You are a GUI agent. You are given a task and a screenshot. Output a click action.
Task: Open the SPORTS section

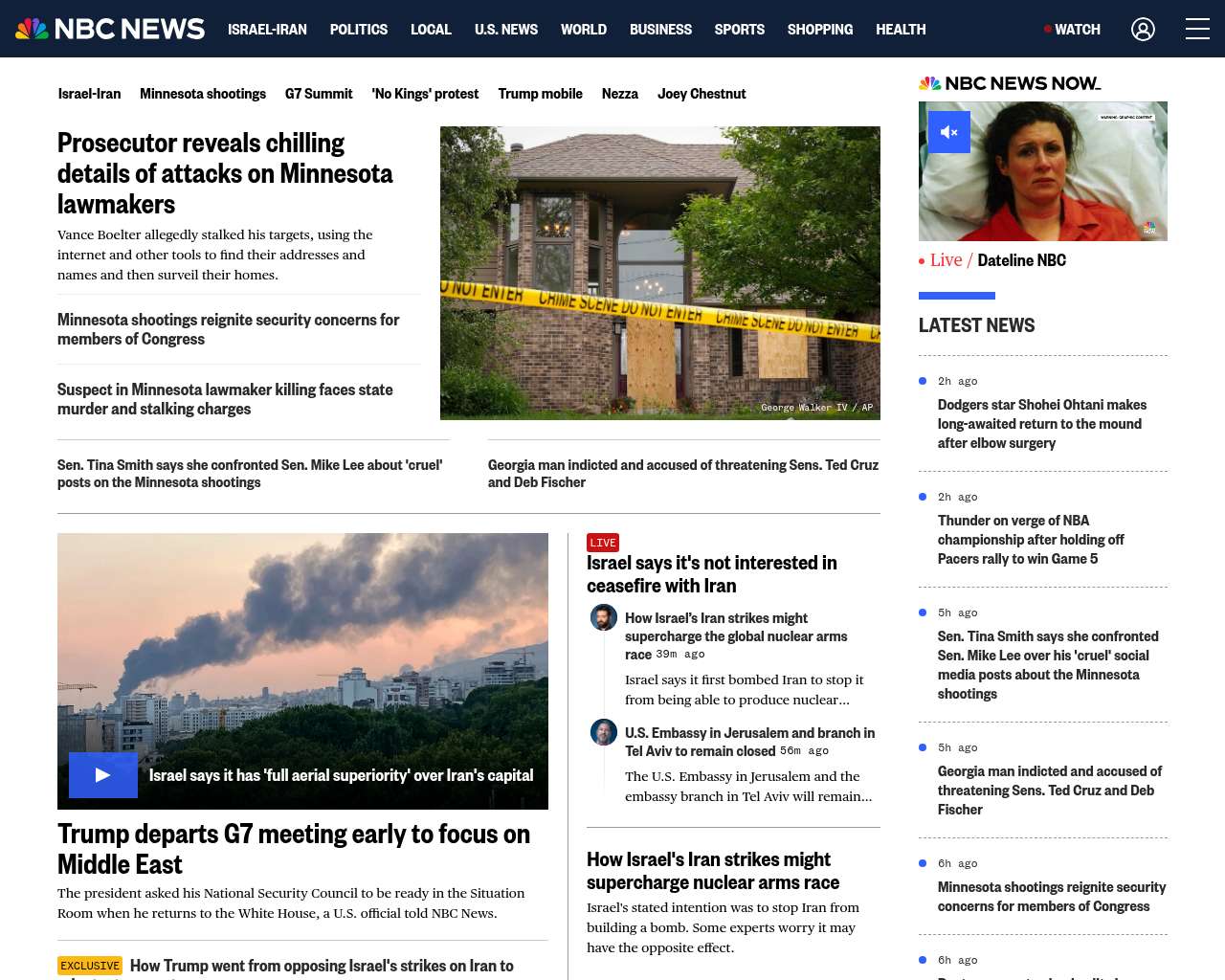[740, 30]
